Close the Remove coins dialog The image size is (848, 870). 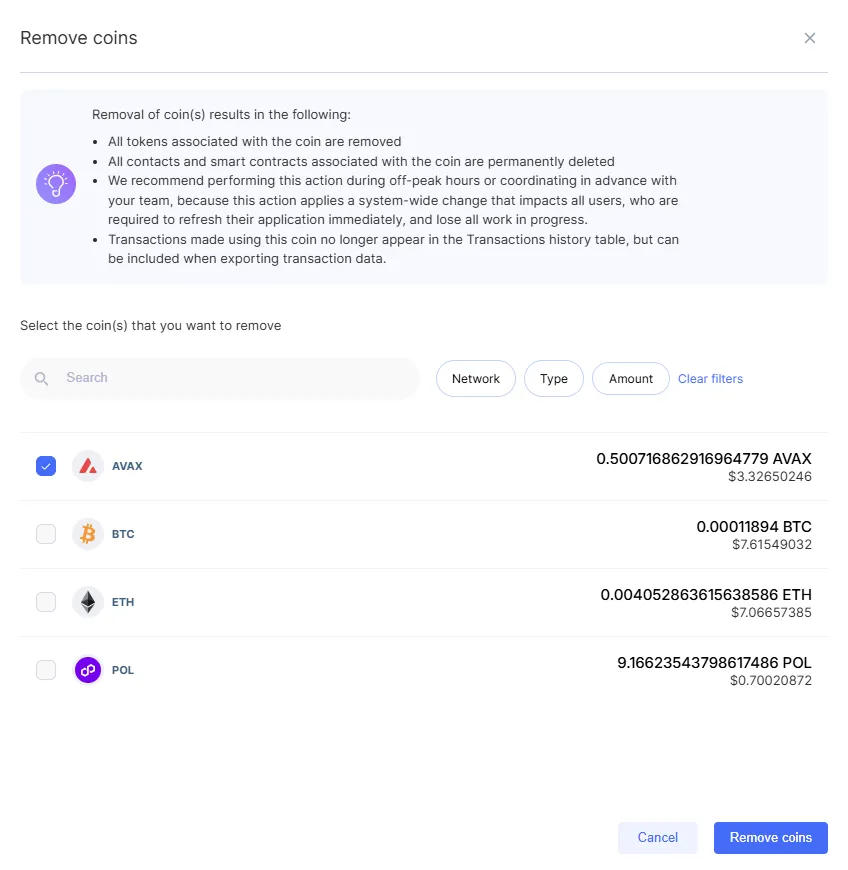810,38
